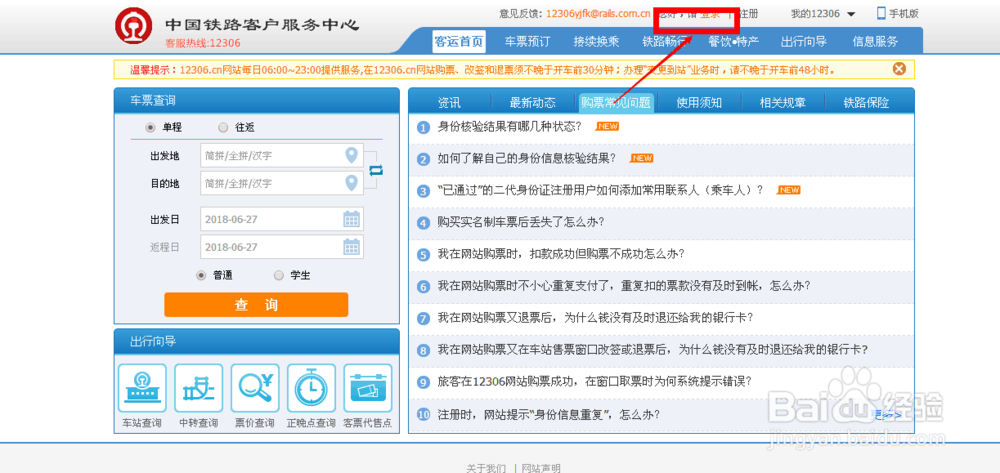This screenshot has width=1000, height=473.
Task: Open the departure date calendar icon
Action: [x=351, y=219]
